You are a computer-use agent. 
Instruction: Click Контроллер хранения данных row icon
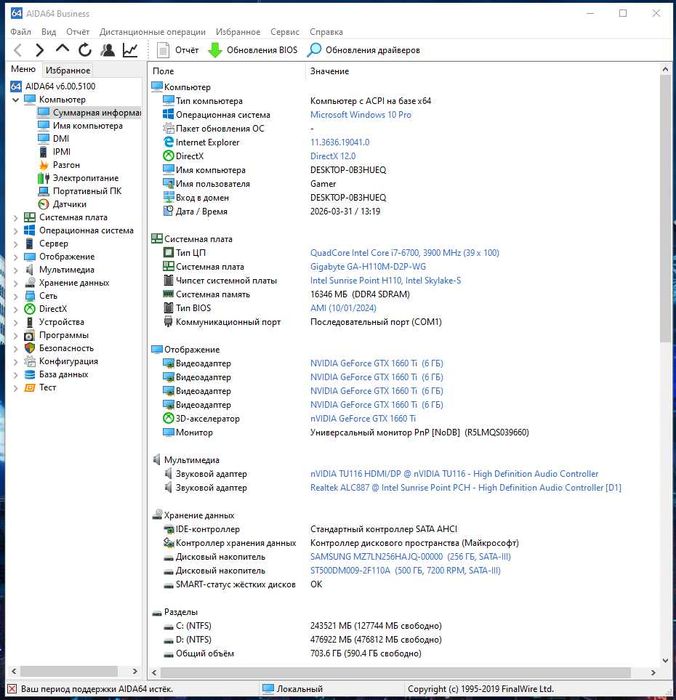coord(168,543)
